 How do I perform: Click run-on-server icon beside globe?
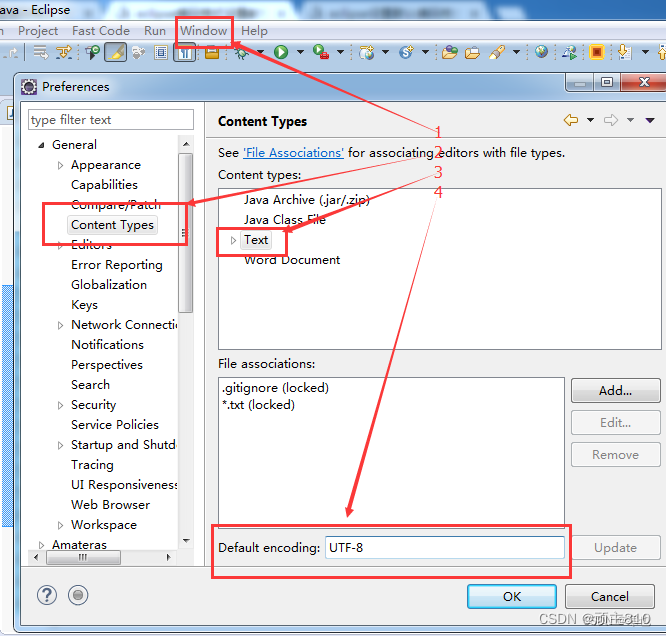pos(570,52)
